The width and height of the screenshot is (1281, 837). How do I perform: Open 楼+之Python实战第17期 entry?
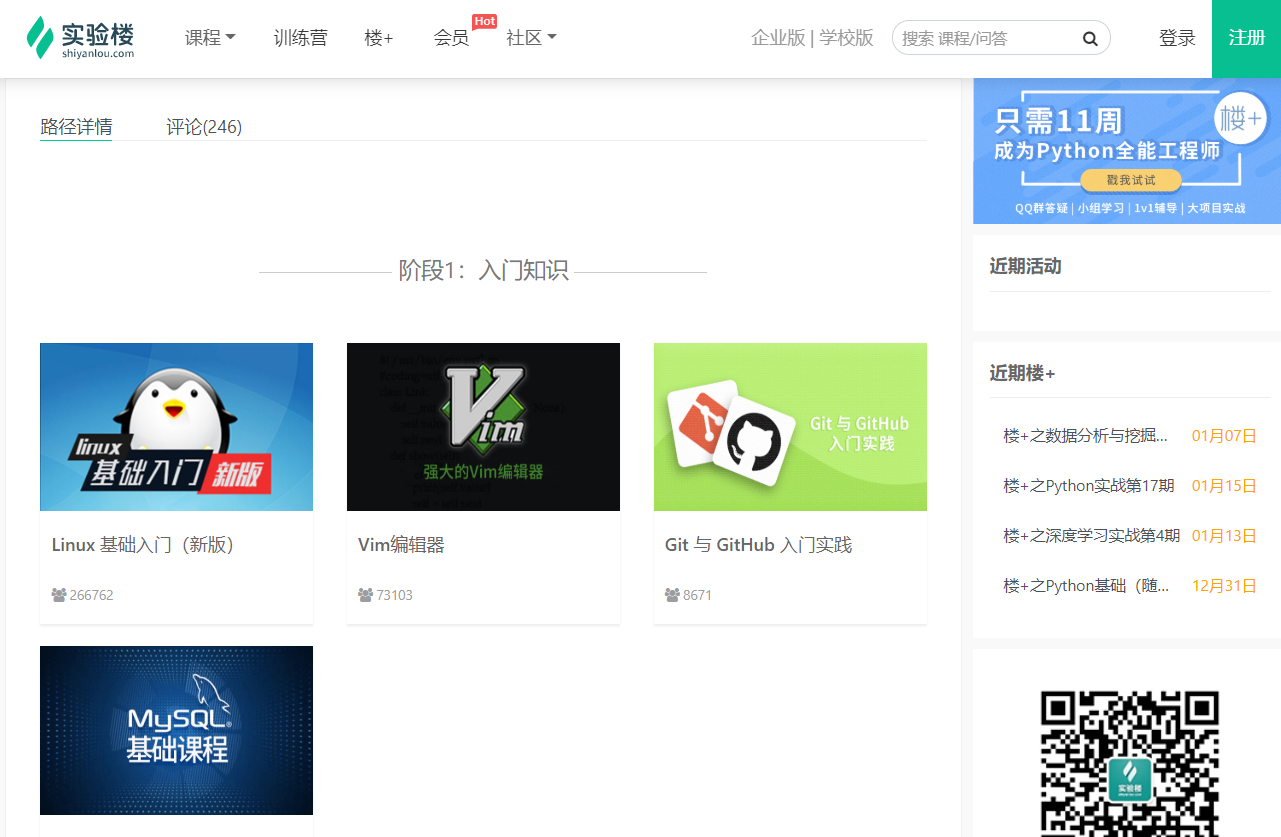pyautogui.click(x=1089, y=486)
